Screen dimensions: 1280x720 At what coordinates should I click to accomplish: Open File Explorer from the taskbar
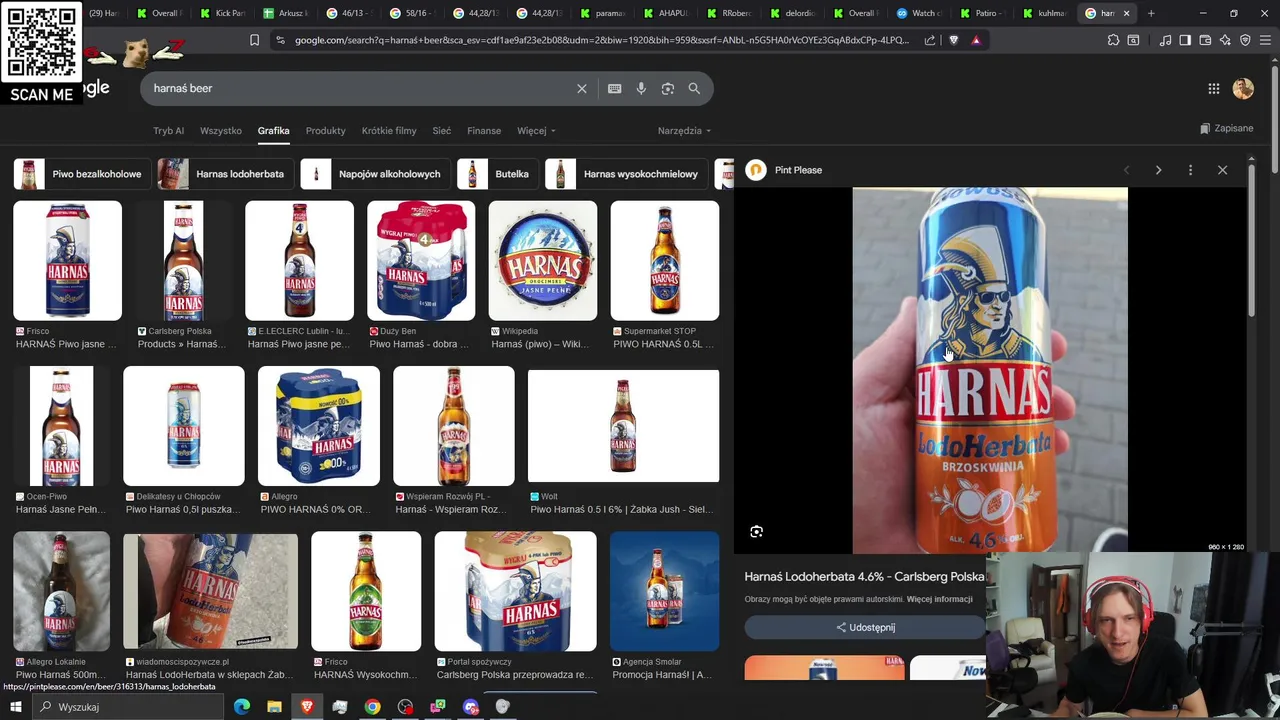(274, 707)
